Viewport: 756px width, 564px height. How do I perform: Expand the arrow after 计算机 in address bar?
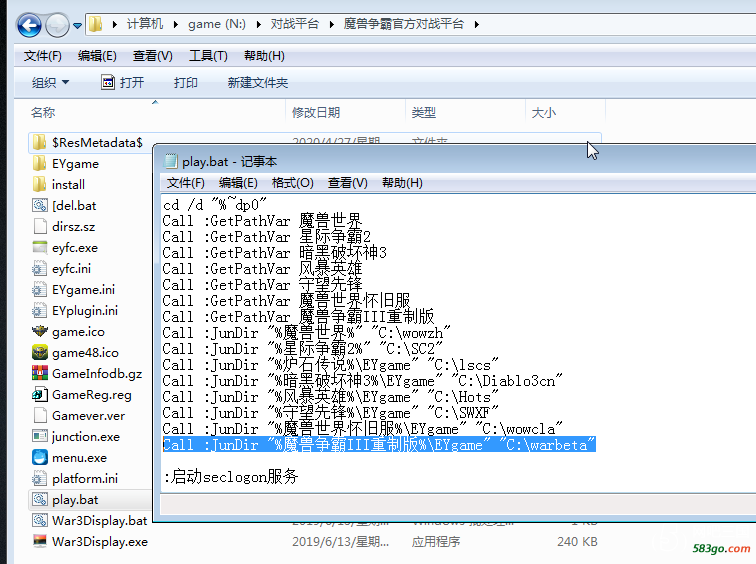tap(176, 24)
